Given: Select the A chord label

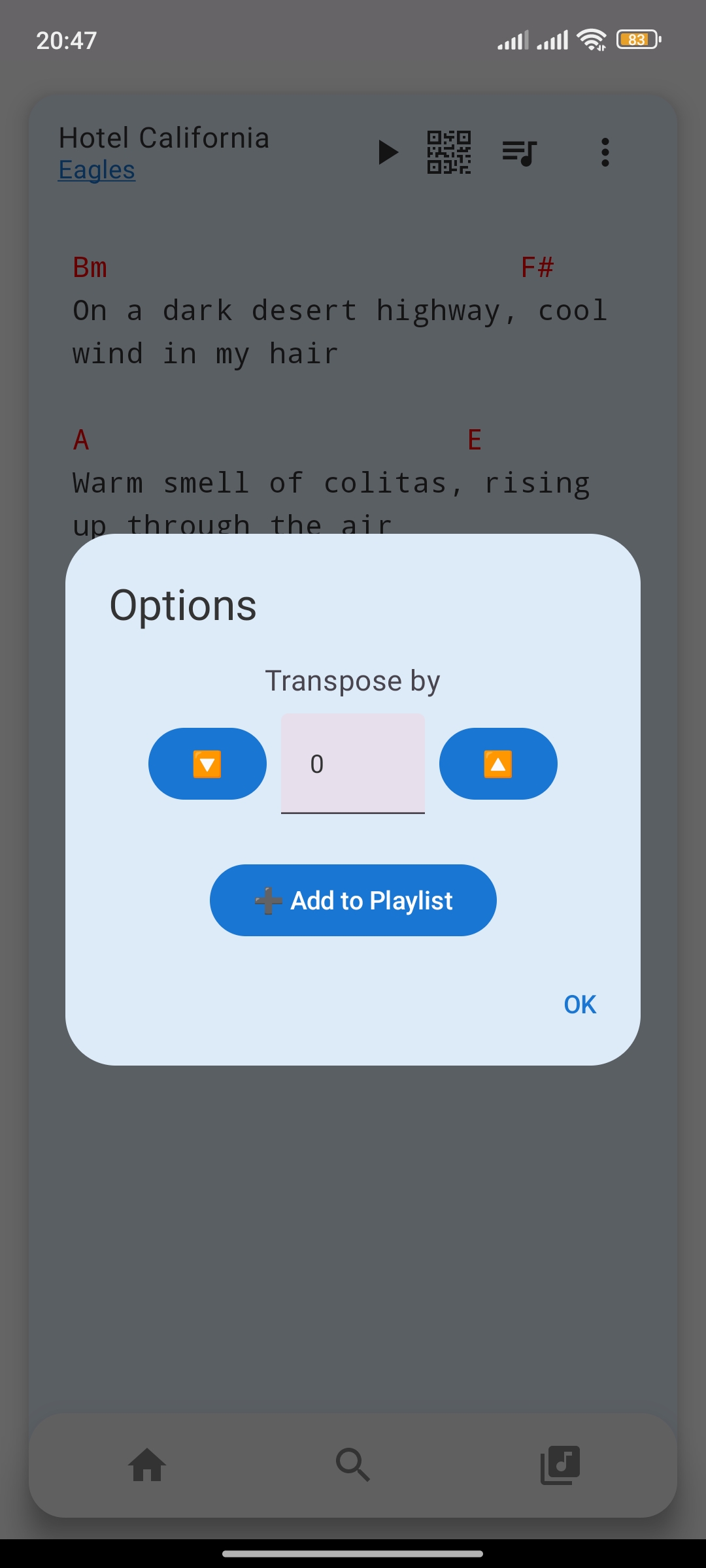Looking at the screenshot, I should [x=80, y=440].
